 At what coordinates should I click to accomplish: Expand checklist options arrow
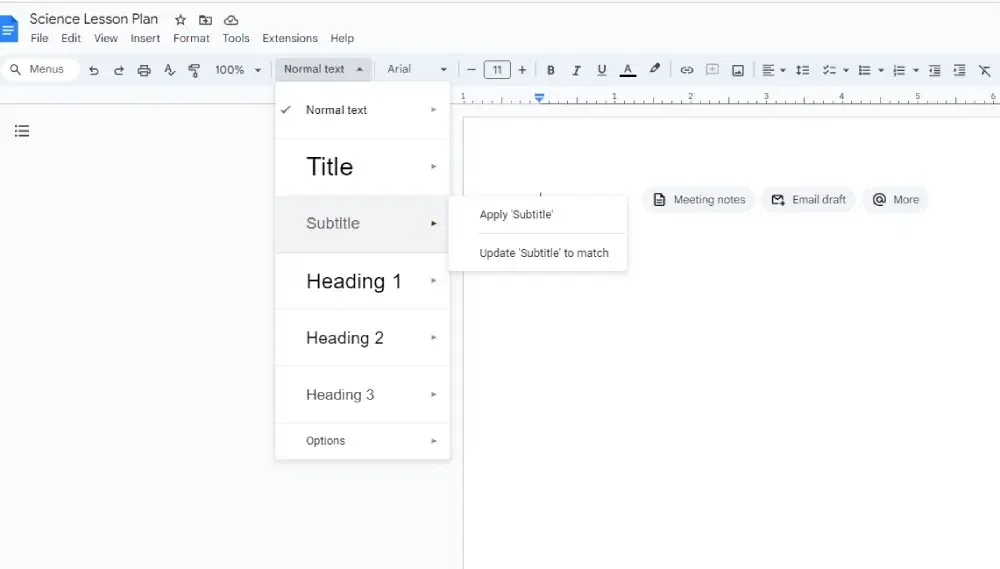point(846,70)
